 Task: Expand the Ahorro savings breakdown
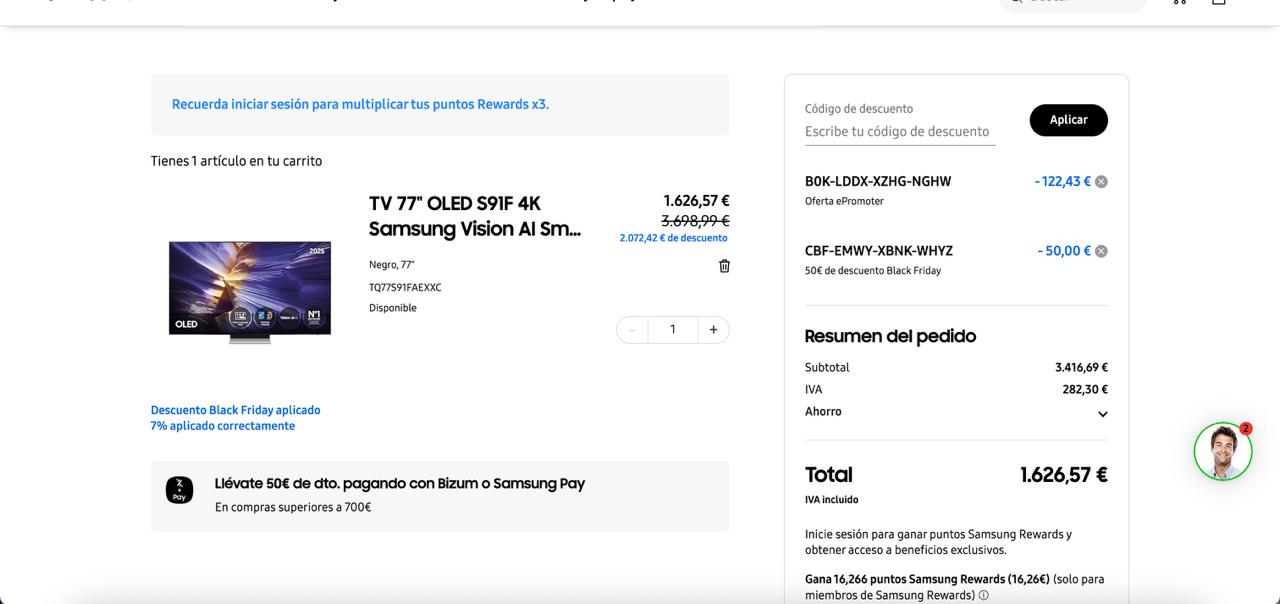tap(1102, 414)
